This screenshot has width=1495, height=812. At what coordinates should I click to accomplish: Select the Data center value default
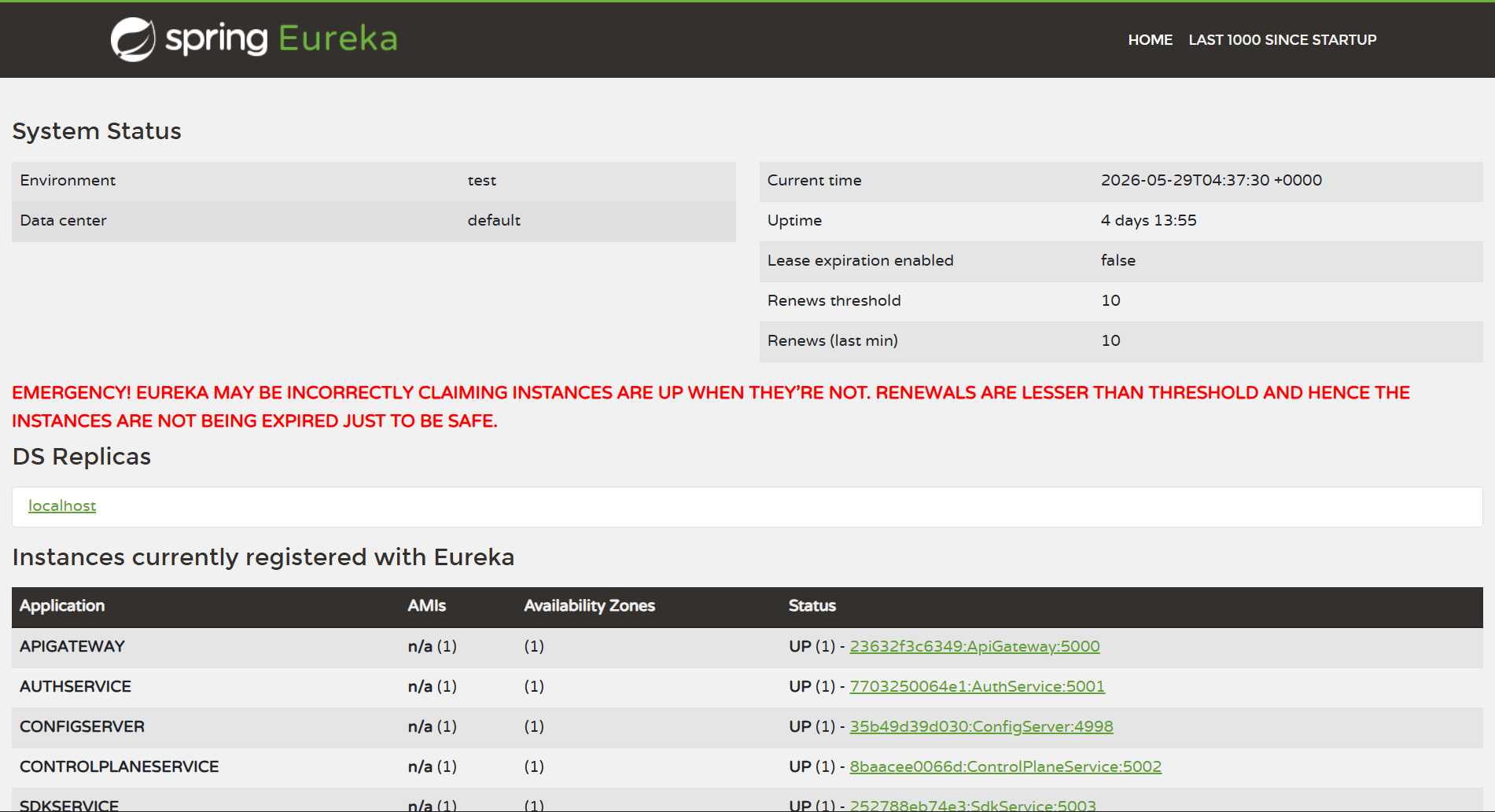(494, 220)
